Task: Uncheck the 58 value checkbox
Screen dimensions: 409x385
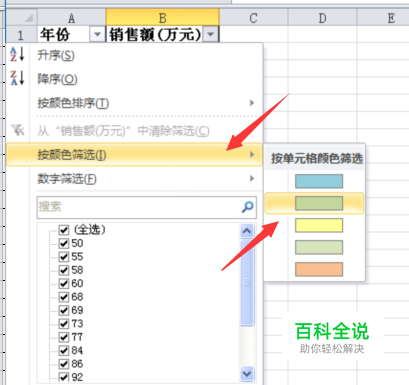Action: coord(64,270)
